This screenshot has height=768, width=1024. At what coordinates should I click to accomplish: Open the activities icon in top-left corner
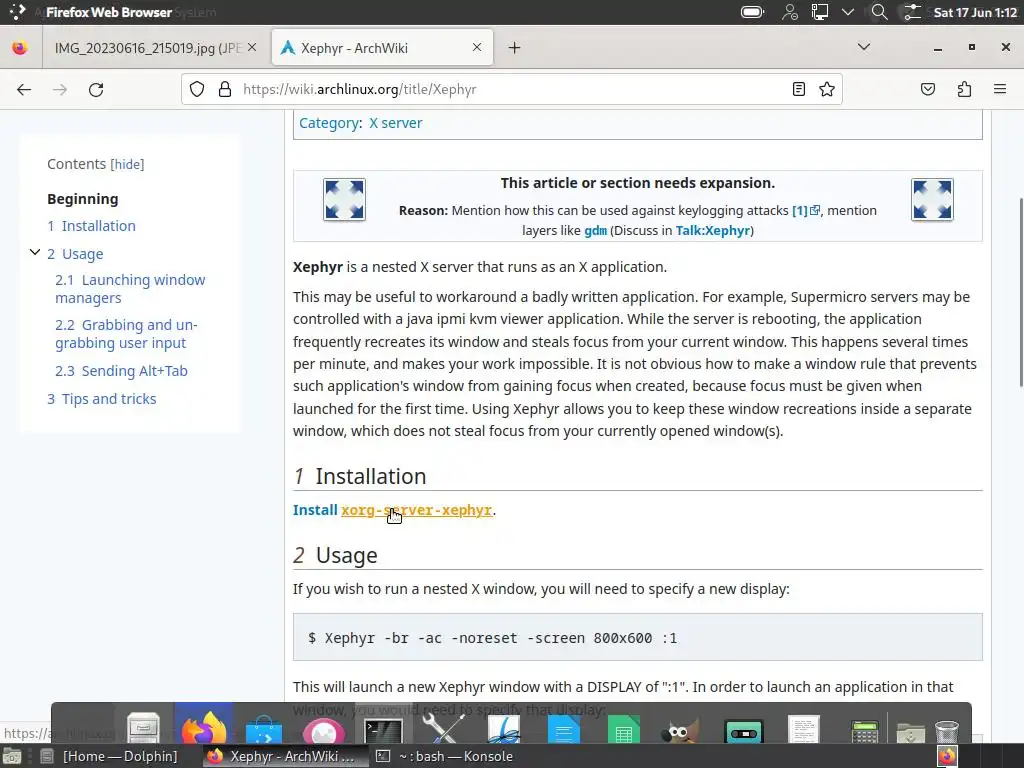coord(17,12)
